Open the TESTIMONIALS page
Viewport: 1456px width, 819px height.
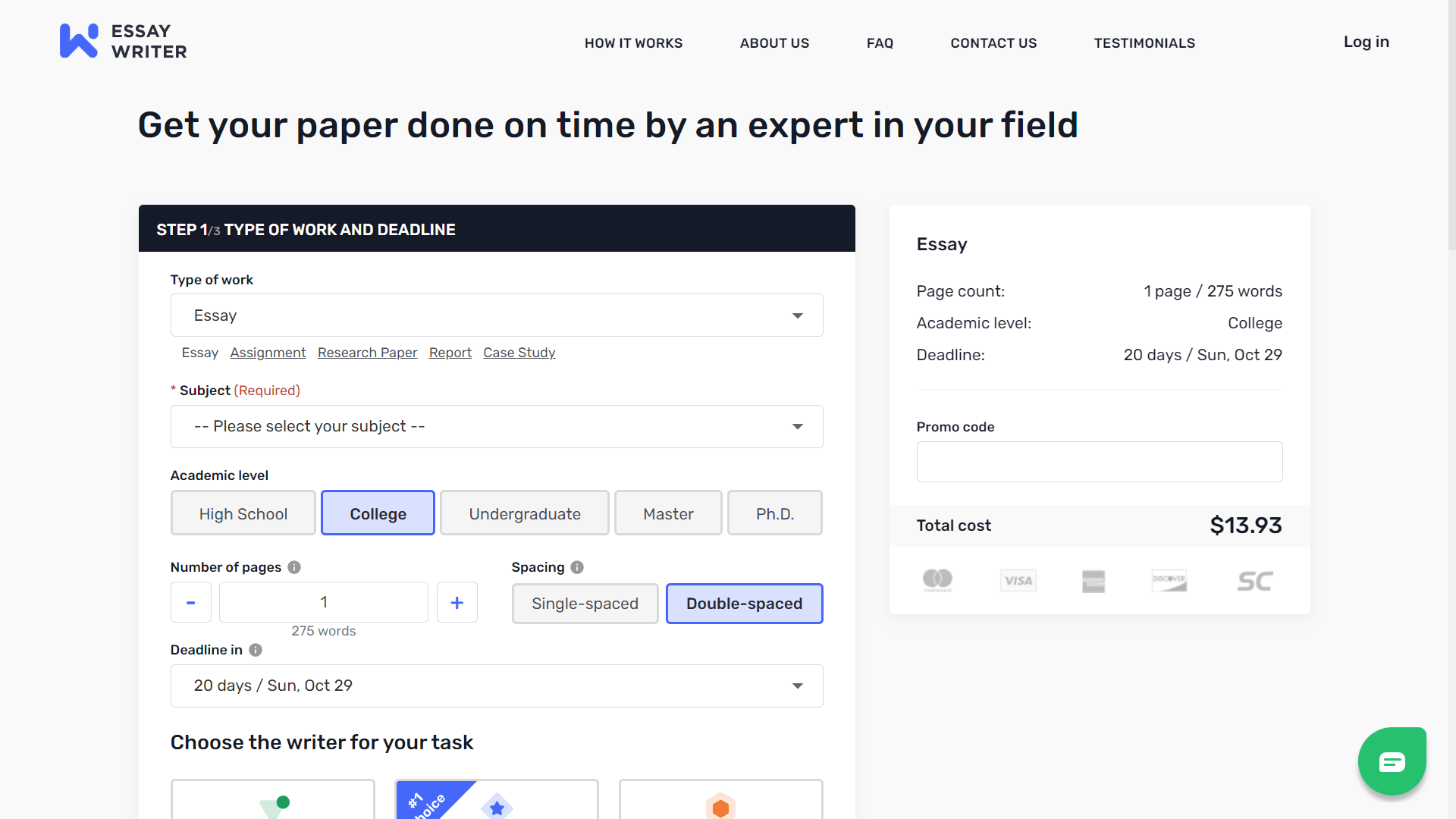pyautogui.click(x=1144, y=43)
